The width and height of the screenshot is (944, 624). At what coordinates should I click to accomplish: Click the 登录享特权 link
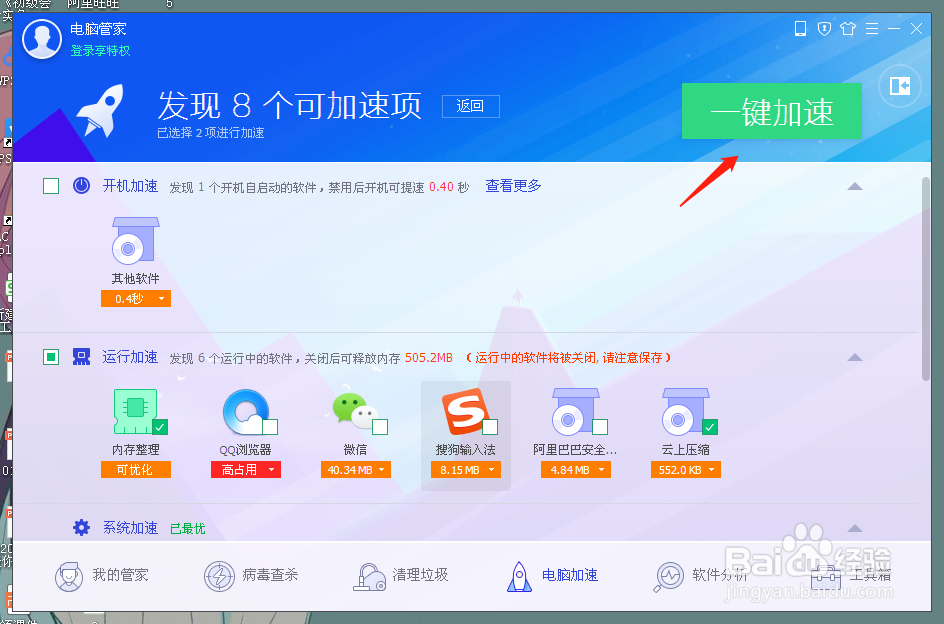pyautogui.click(x=100, y=51)
